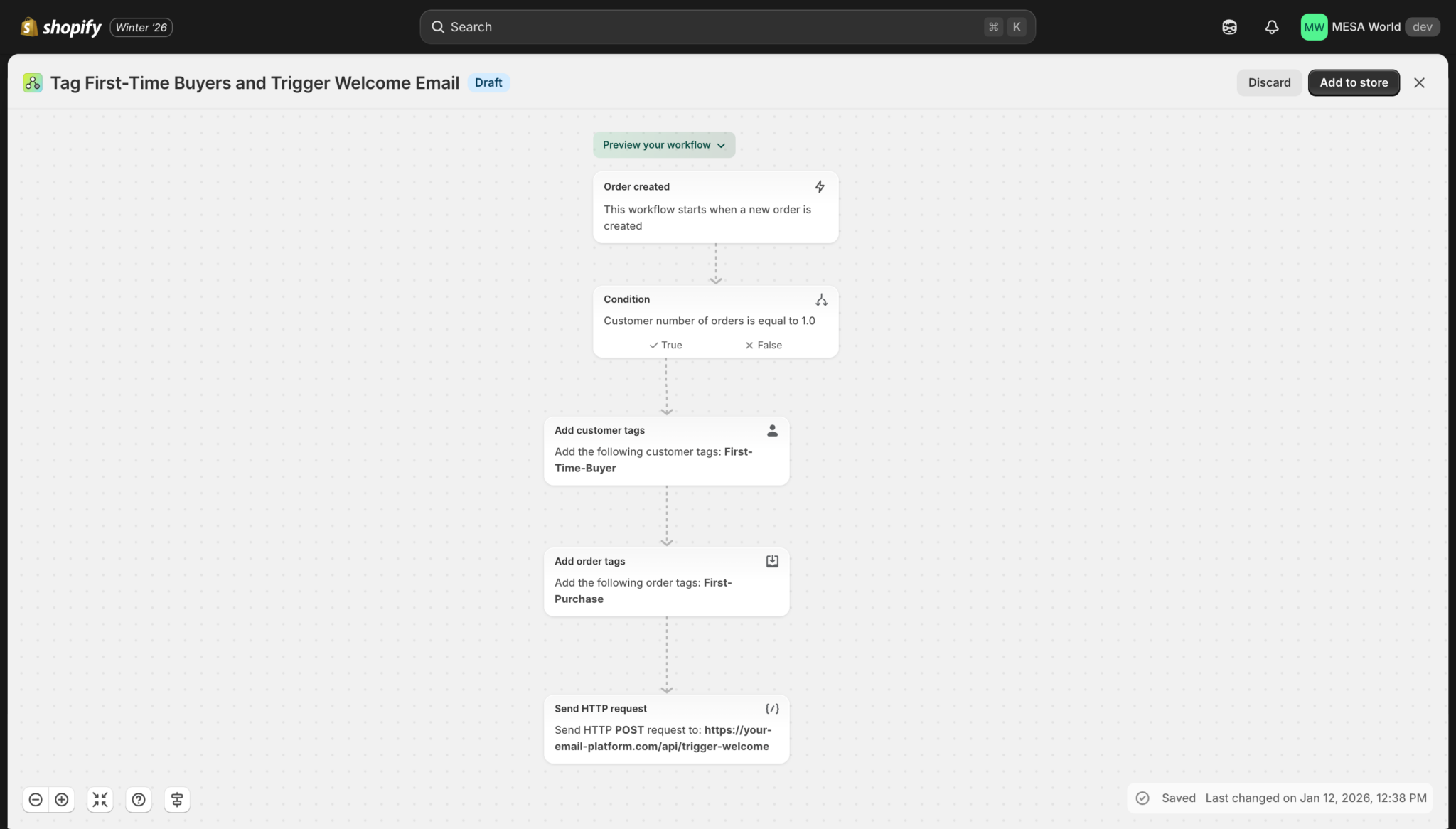Select the True branch of Condition

[665, 345]
